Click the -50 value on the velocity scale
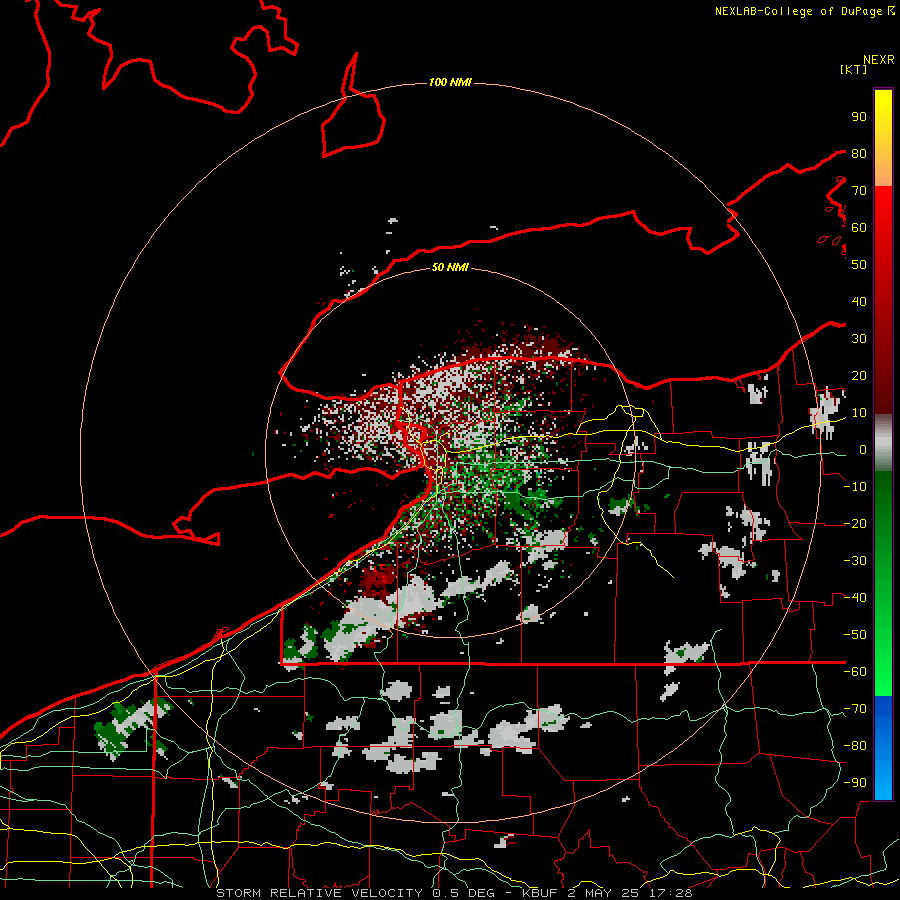The image size is (900, 900). (855, 635)
